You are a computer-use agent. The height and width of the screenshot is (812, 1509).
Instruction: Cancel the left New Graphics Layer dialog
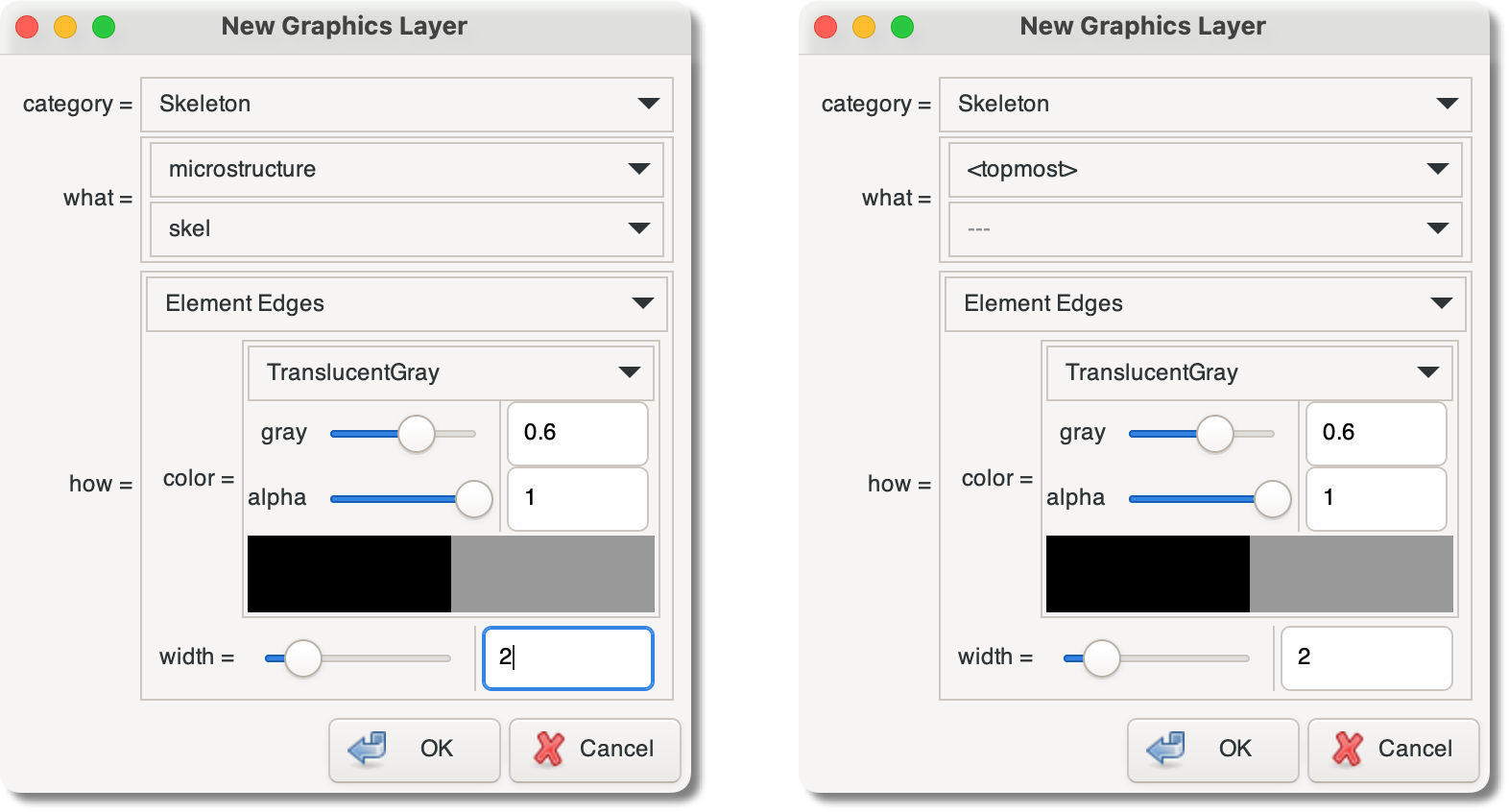tap(595, 750)
